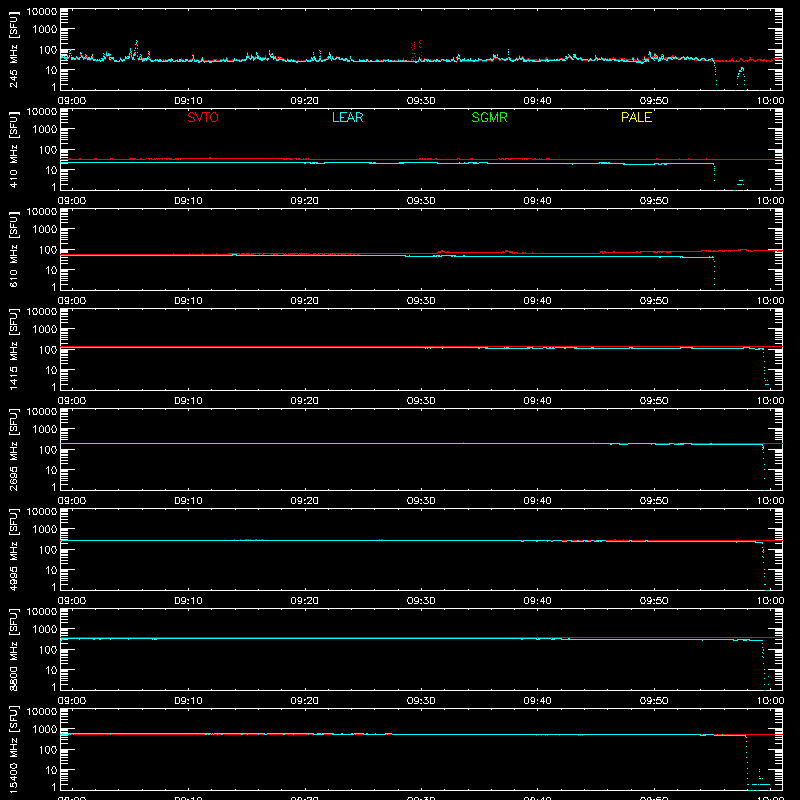Click the 1000 tick label on 15400 MHz axis
Image resolution: width=800 pixels, height=800 pixels.
tap(45, 729)
